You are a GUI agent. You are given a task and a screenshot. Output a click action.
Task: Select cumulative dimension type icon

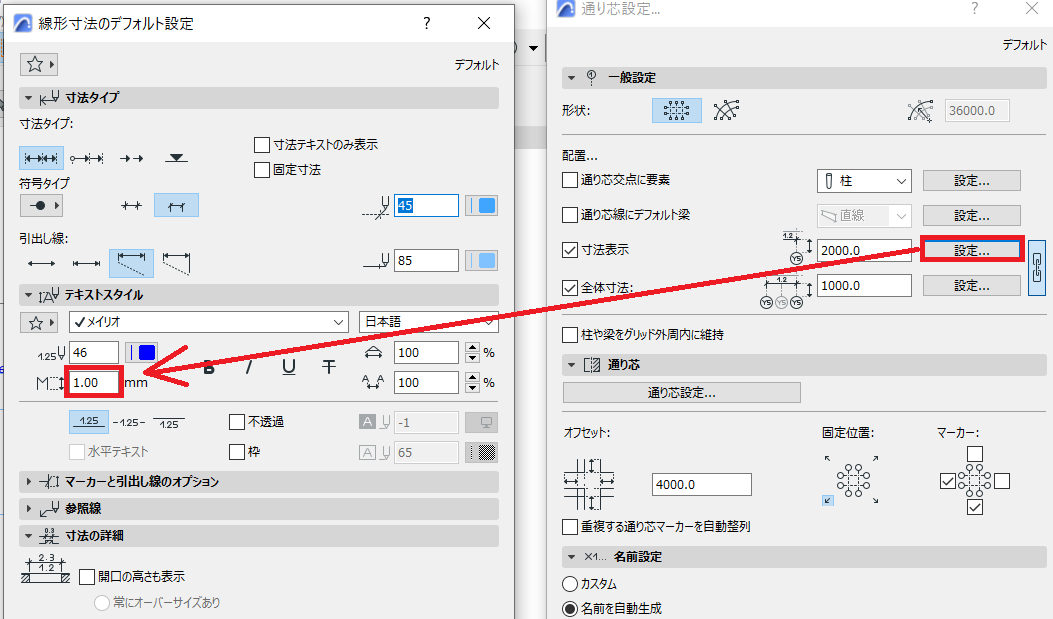coord(87,158)
